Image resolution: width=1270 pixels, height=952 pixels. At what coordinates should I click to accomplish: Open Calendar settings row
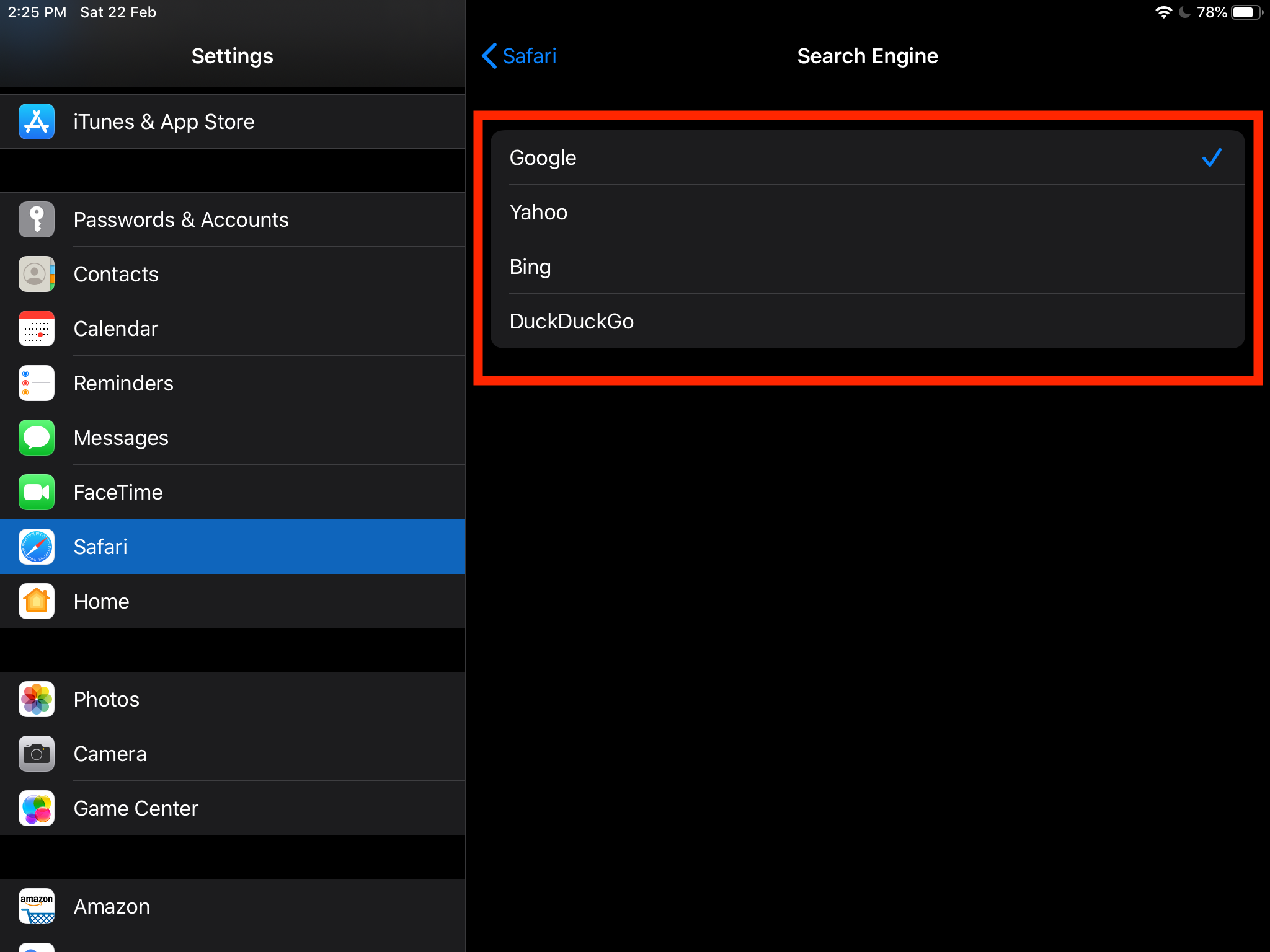(233, 328)
